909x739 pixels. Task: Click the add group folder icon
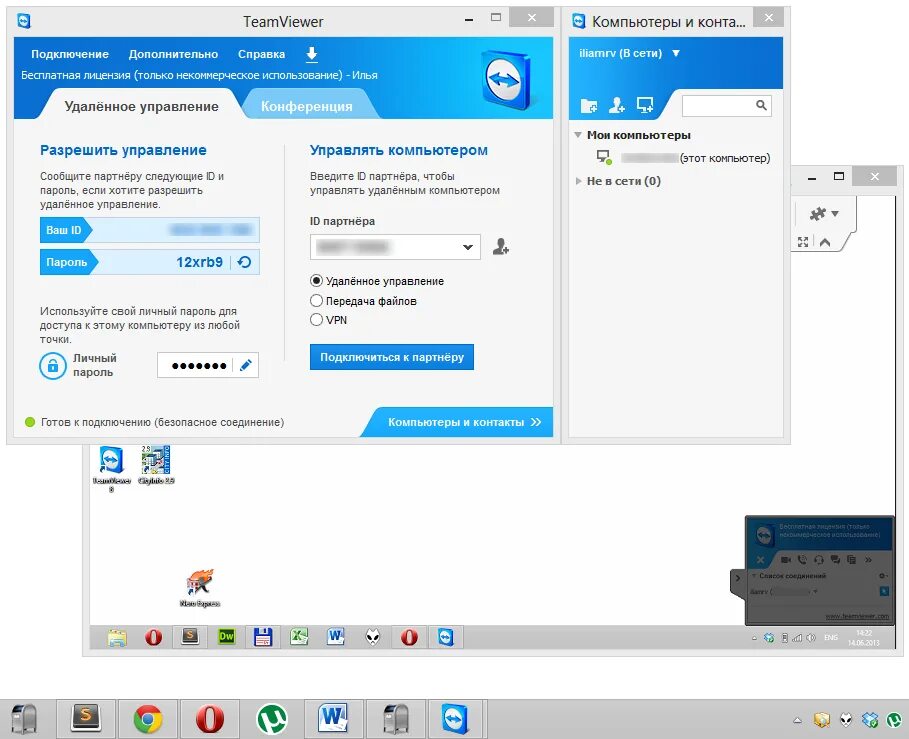click(x=589, y=105)
